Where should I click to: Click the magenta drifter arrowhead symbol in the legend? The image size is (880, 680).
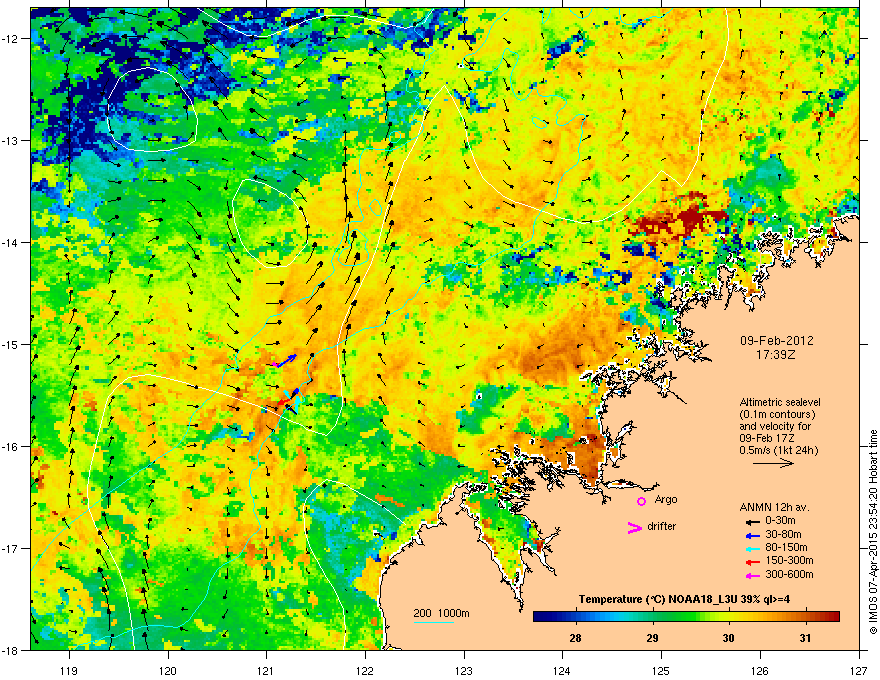click(x=635, y=527)
